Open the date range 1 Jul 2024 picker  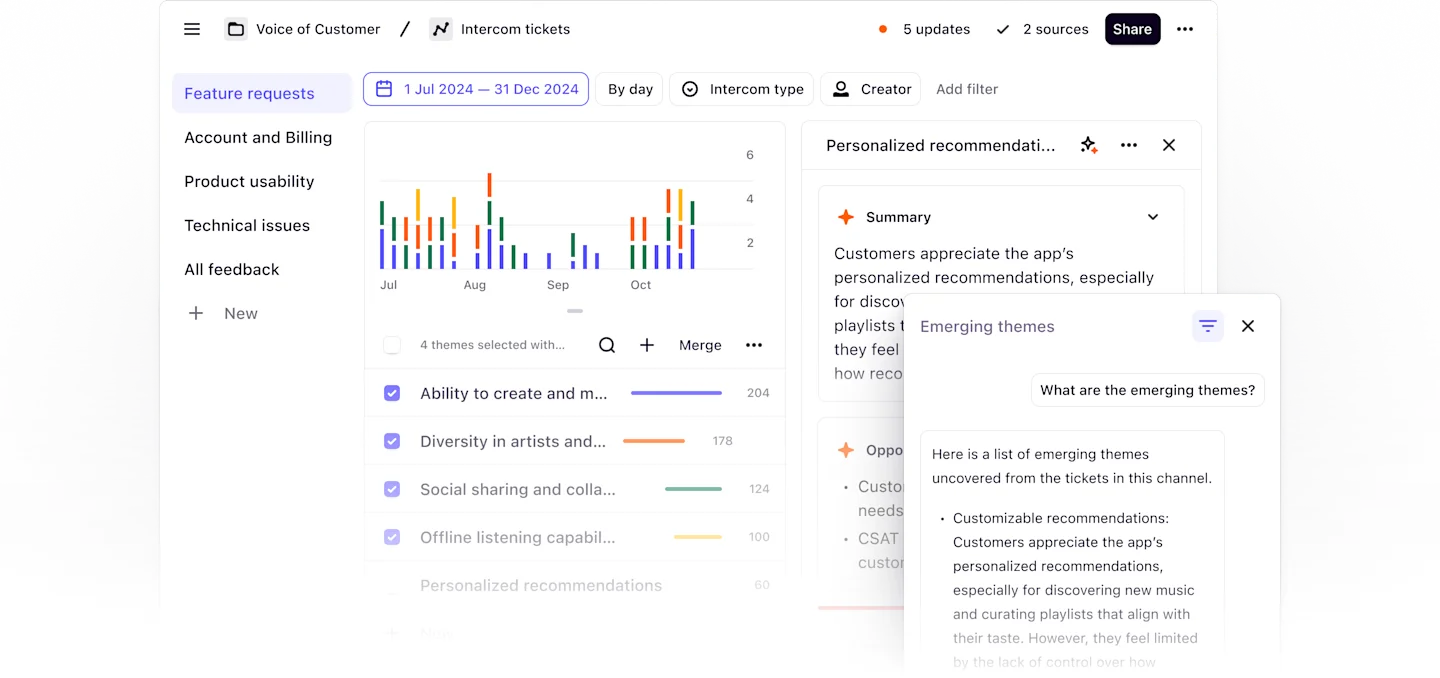(x=476, y=89)
